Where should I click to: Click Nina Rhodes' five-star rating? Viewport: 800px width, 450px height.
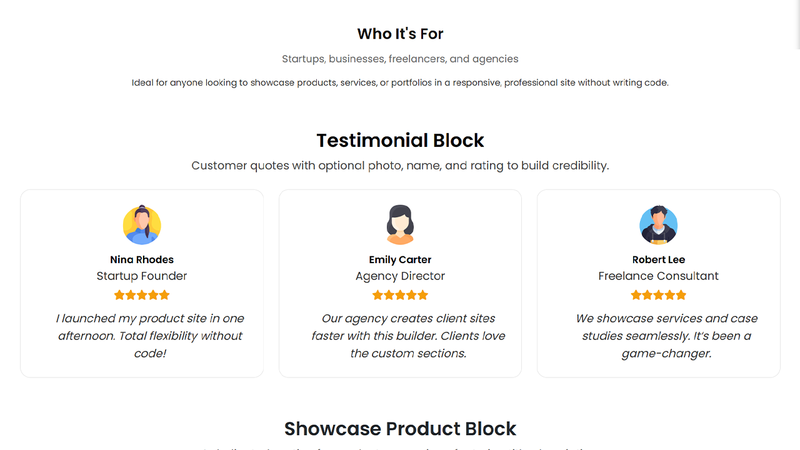point(142,295)
